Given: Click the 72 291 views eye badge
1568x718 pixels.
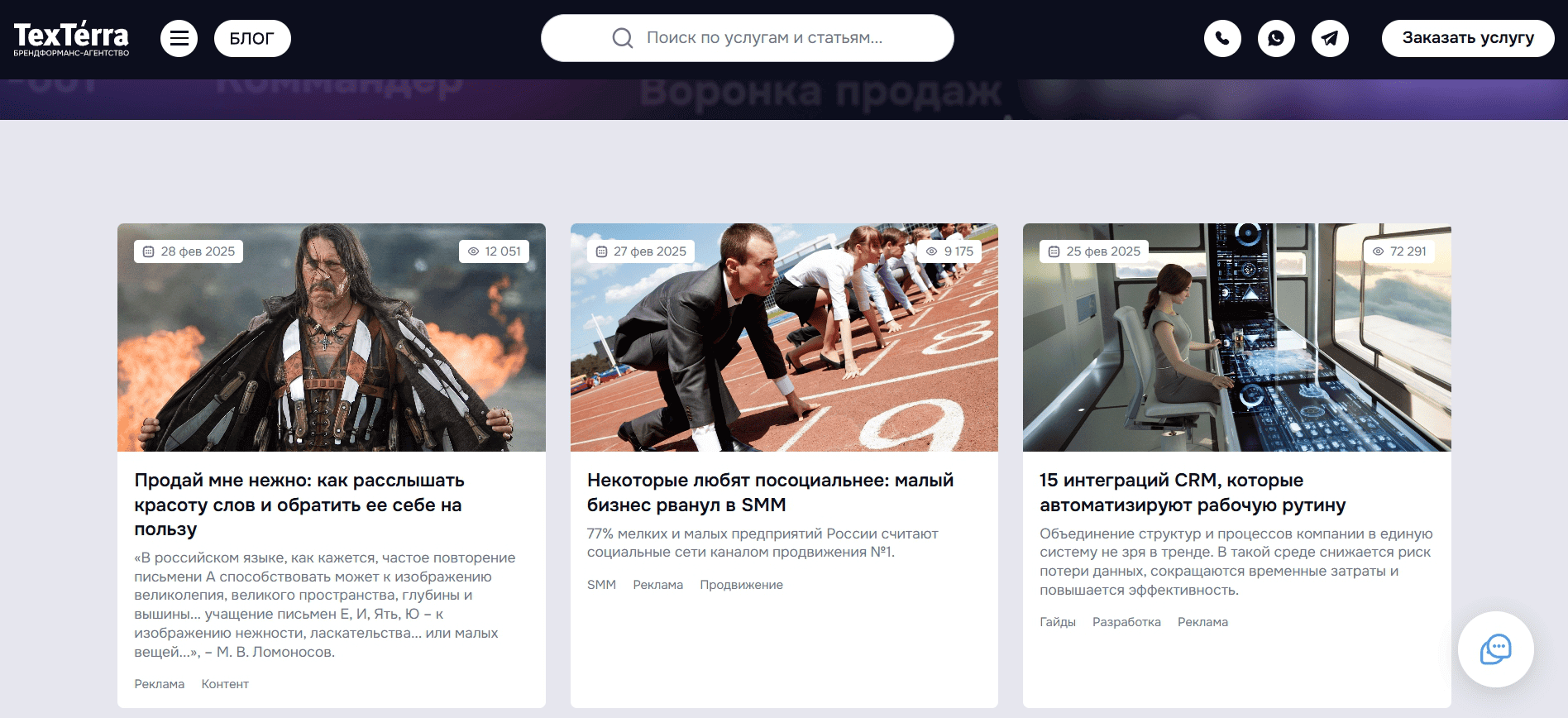Looking at the screenshot, I should [x=1399, y=251].
